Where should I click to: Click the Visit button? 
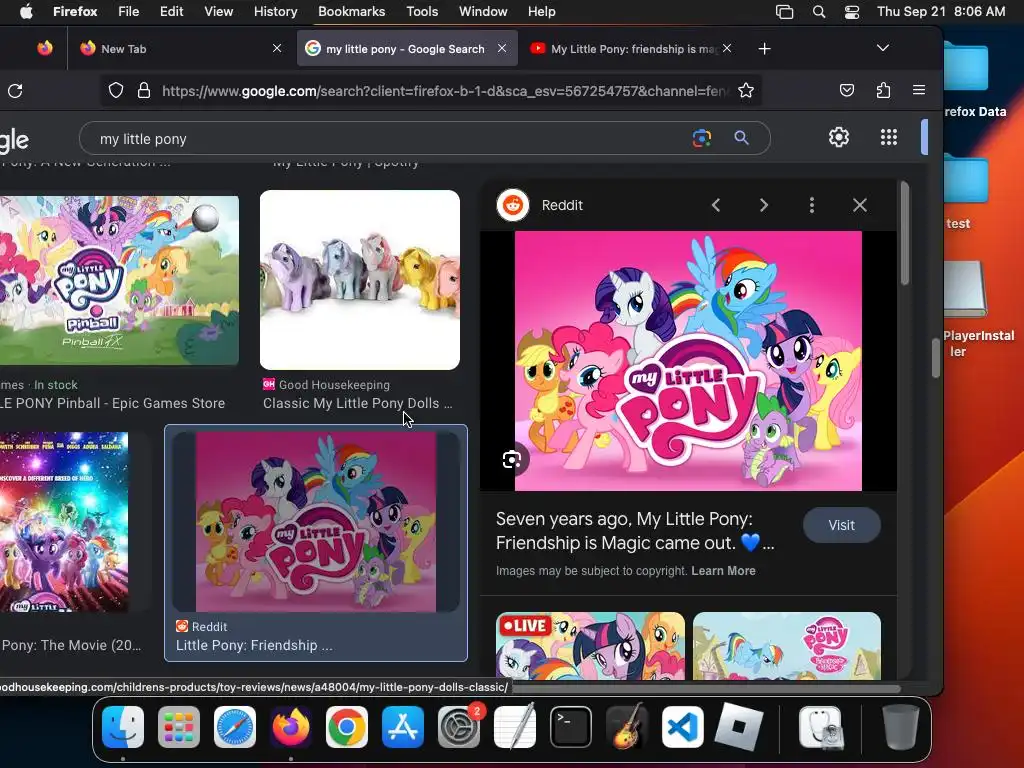click(x=841, y=525)
